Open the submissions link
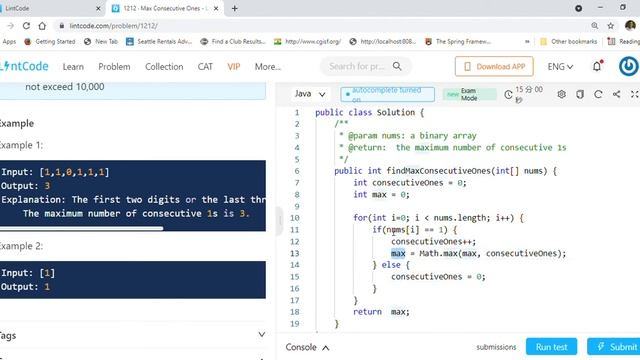 [496, 347]
